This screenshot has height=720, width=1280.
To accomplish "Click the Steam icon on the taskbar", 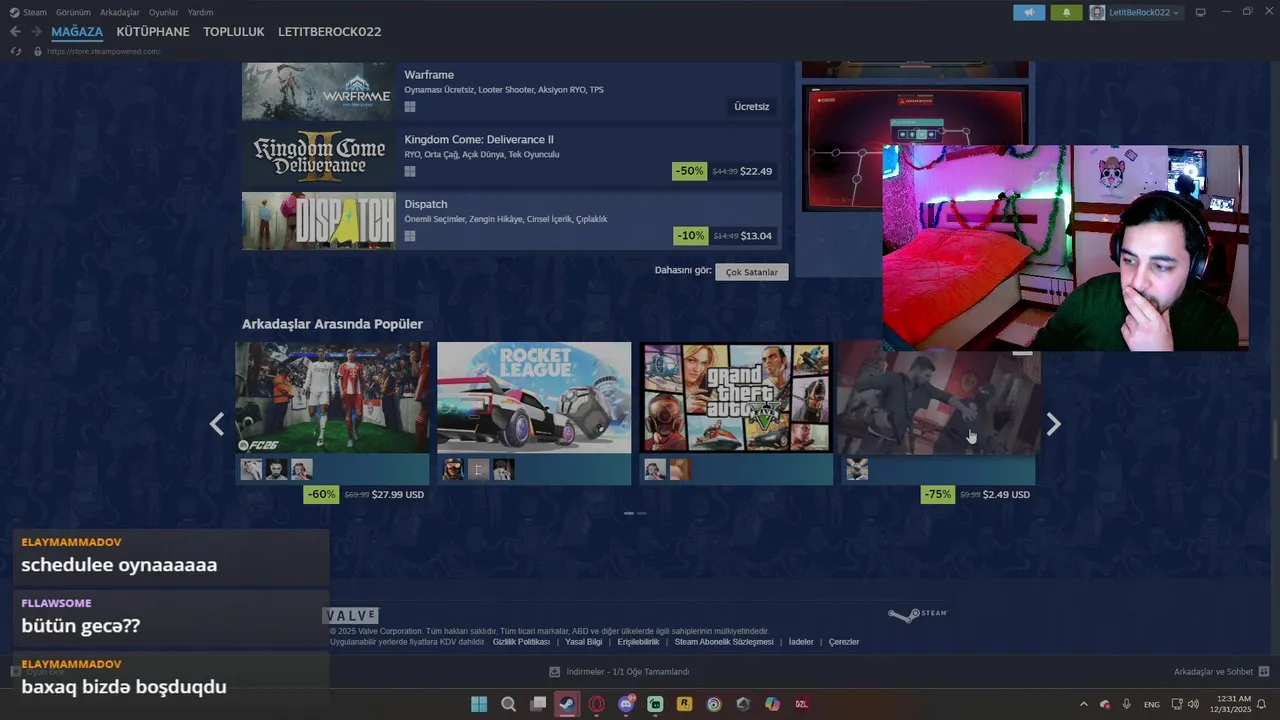I will (567, 704).
